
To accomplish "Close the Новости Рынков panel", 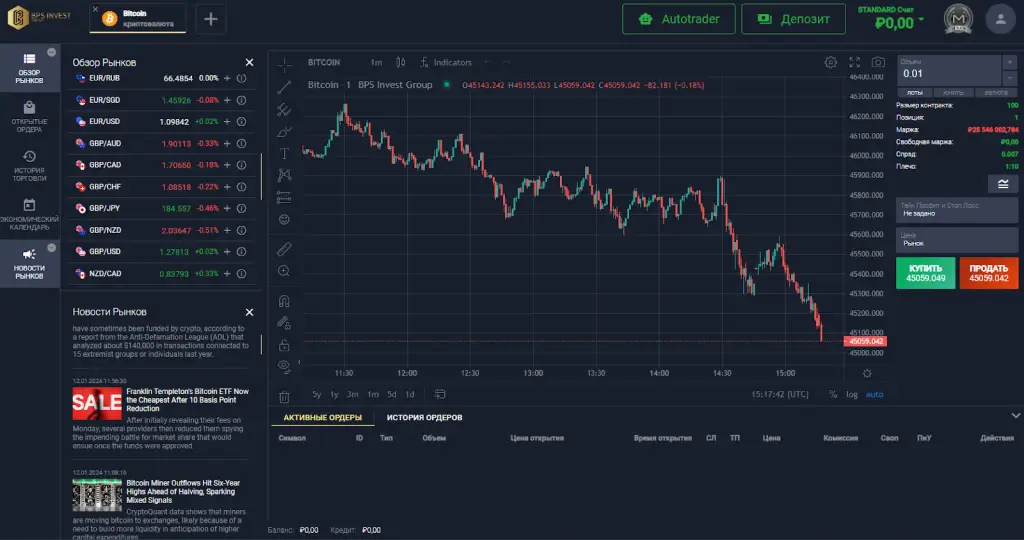I will coord(249,312).
